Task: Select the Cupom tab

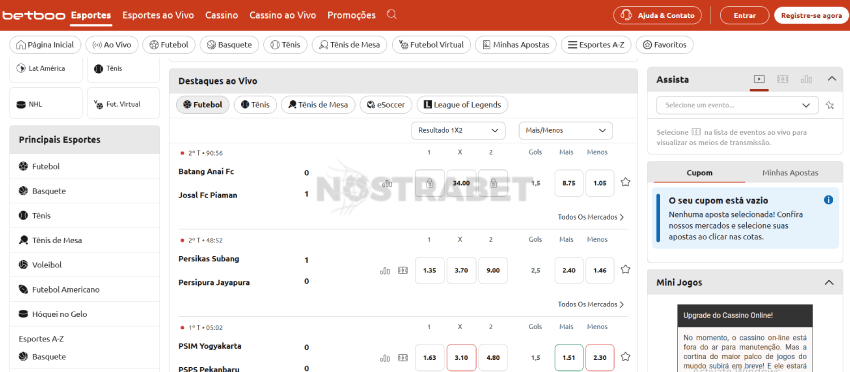Action: tap(699, 173)
